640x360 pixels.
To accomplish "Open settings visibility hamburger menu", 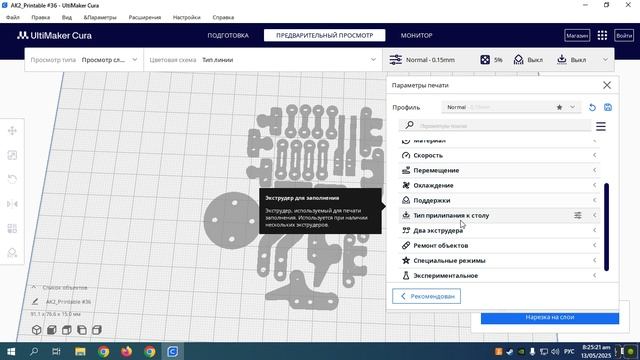I will pyautogui.click(x=600, y=126).
